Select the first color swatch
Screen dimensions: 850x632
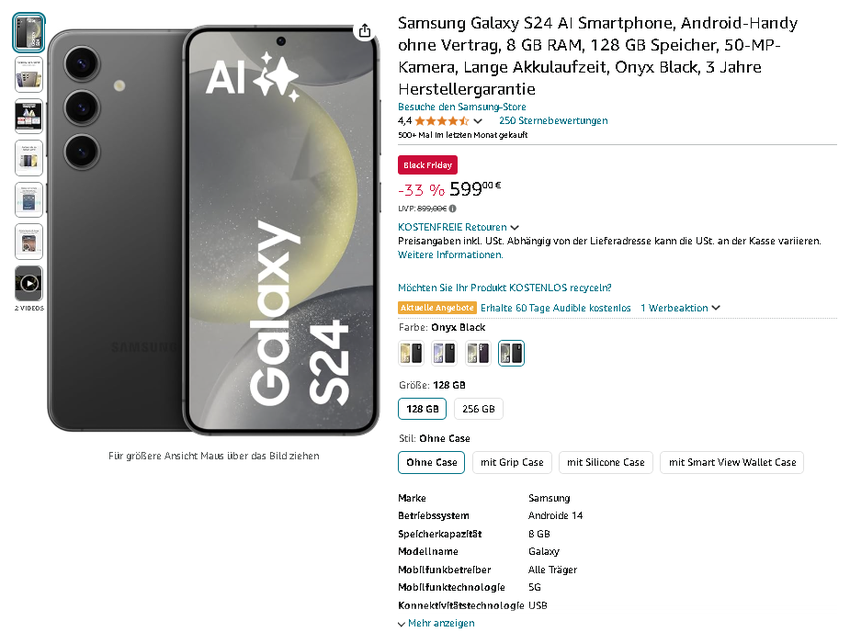pyautogui.click(x=411, y=352)
